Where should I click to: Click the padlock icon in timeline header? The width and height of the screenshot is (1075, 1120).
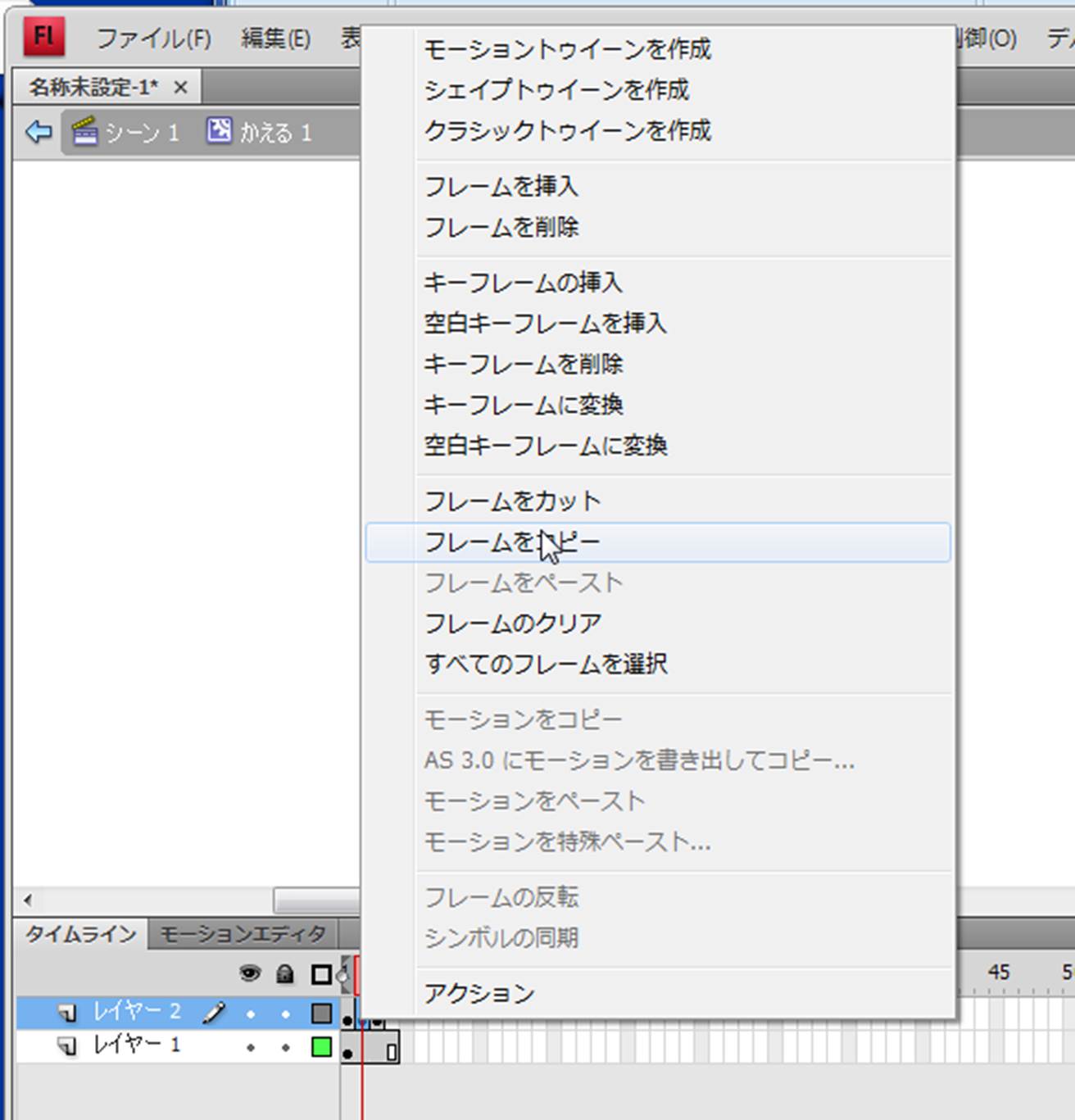[x=285, y=973]
